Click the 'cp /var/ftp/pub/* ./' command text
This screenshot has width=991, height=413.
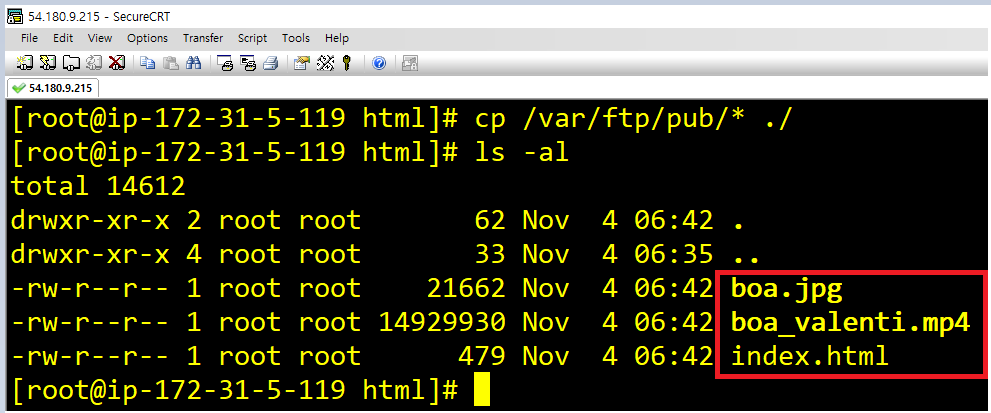633,118
